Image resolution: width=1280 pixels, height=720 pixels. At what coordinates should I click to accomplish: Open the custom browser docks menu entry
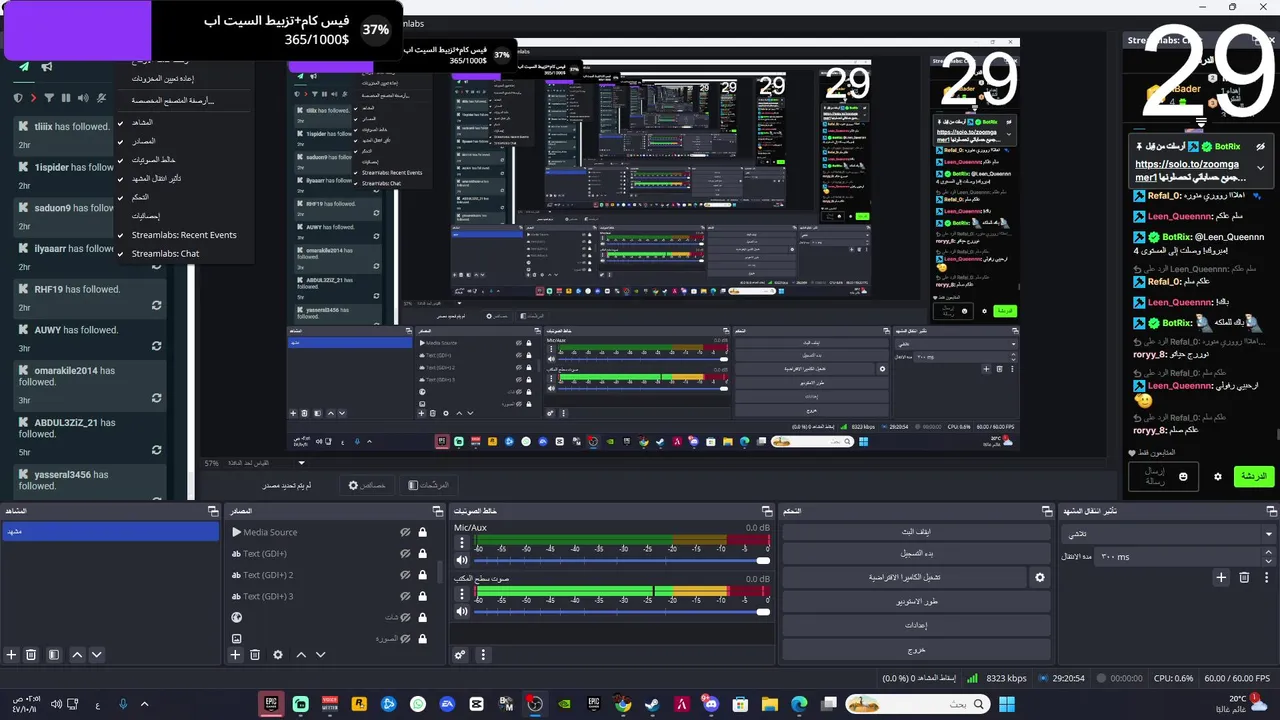pos(173,100)
